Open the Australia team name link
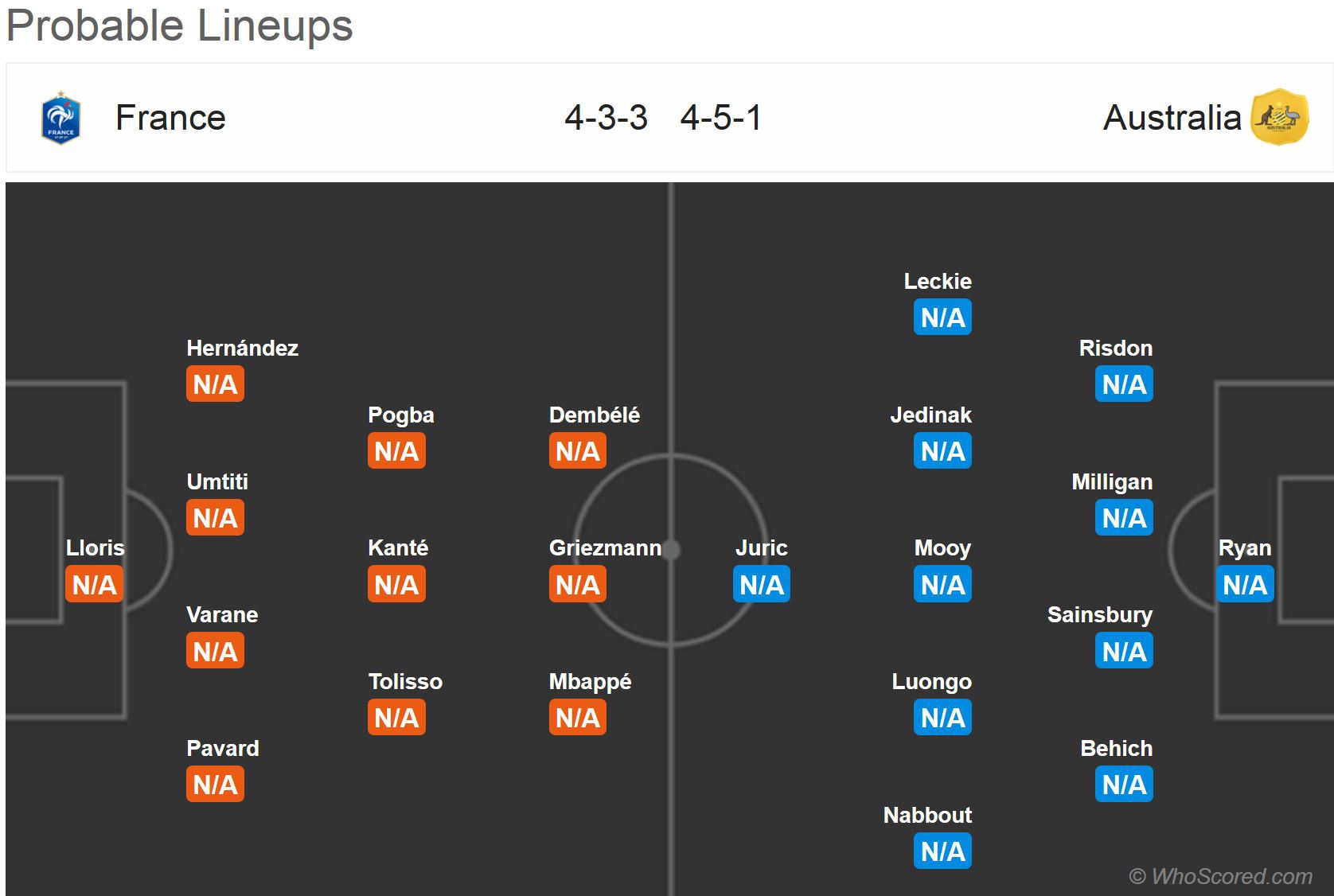1334x896 pixels. [1172, 118]
